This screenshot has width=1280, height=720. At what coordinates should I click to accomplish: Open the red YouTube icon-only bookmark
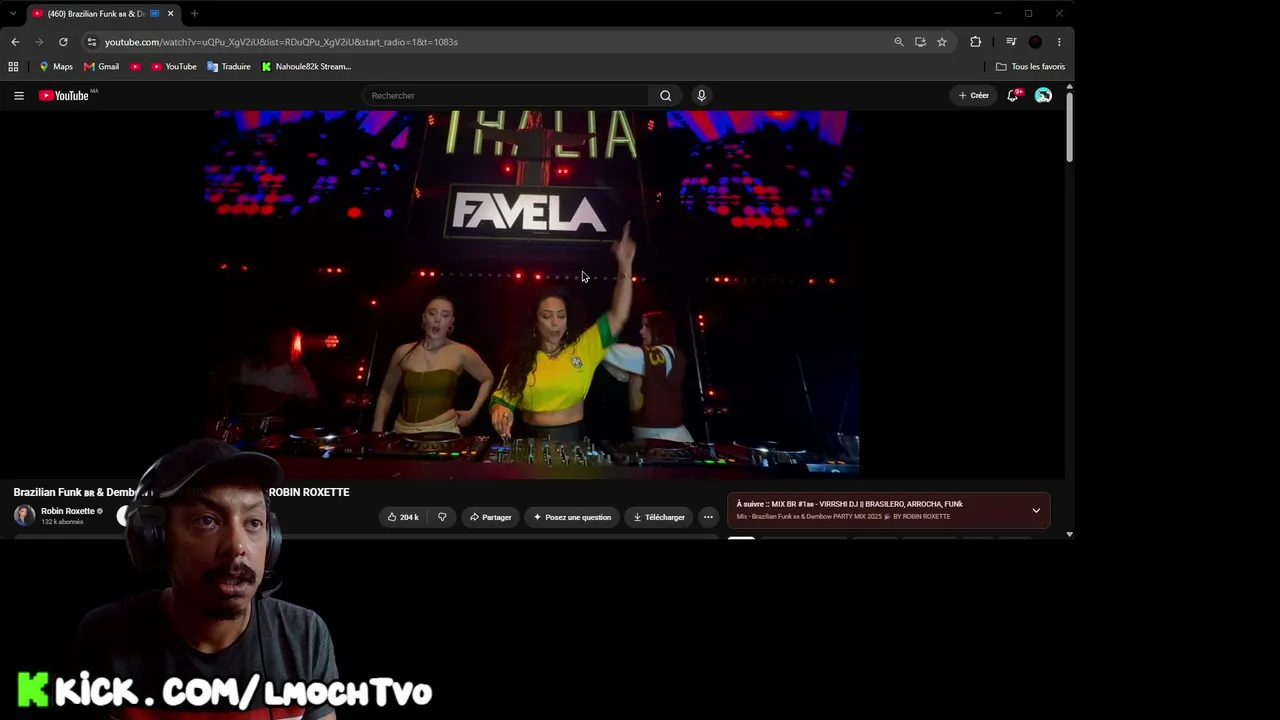136,67
